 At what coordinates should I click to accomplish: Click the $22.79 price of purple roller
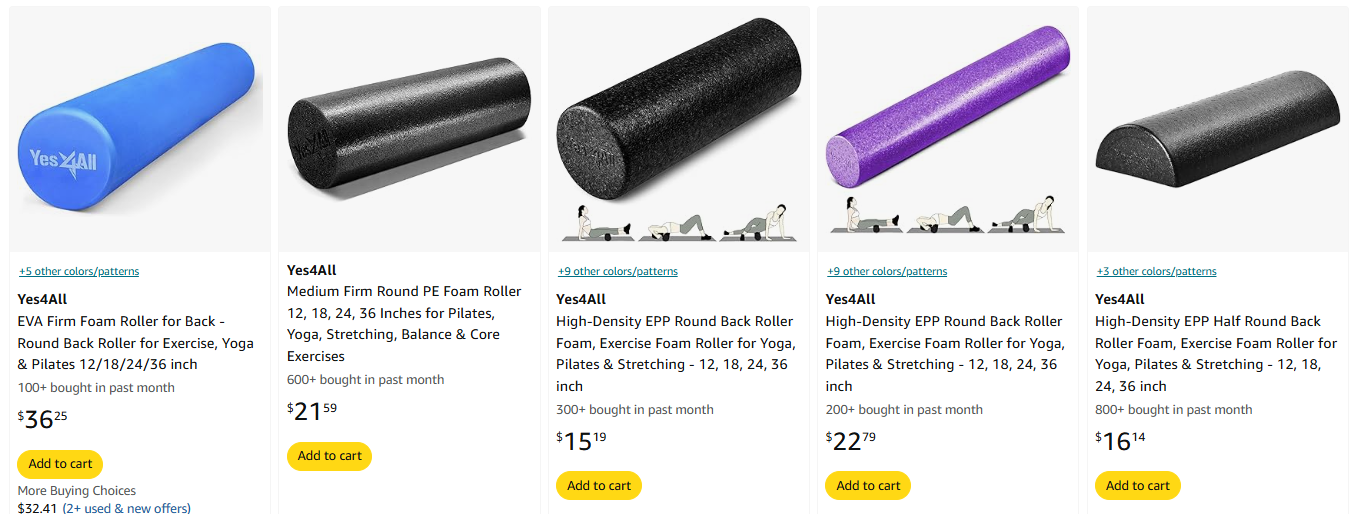tap(851, 441)
